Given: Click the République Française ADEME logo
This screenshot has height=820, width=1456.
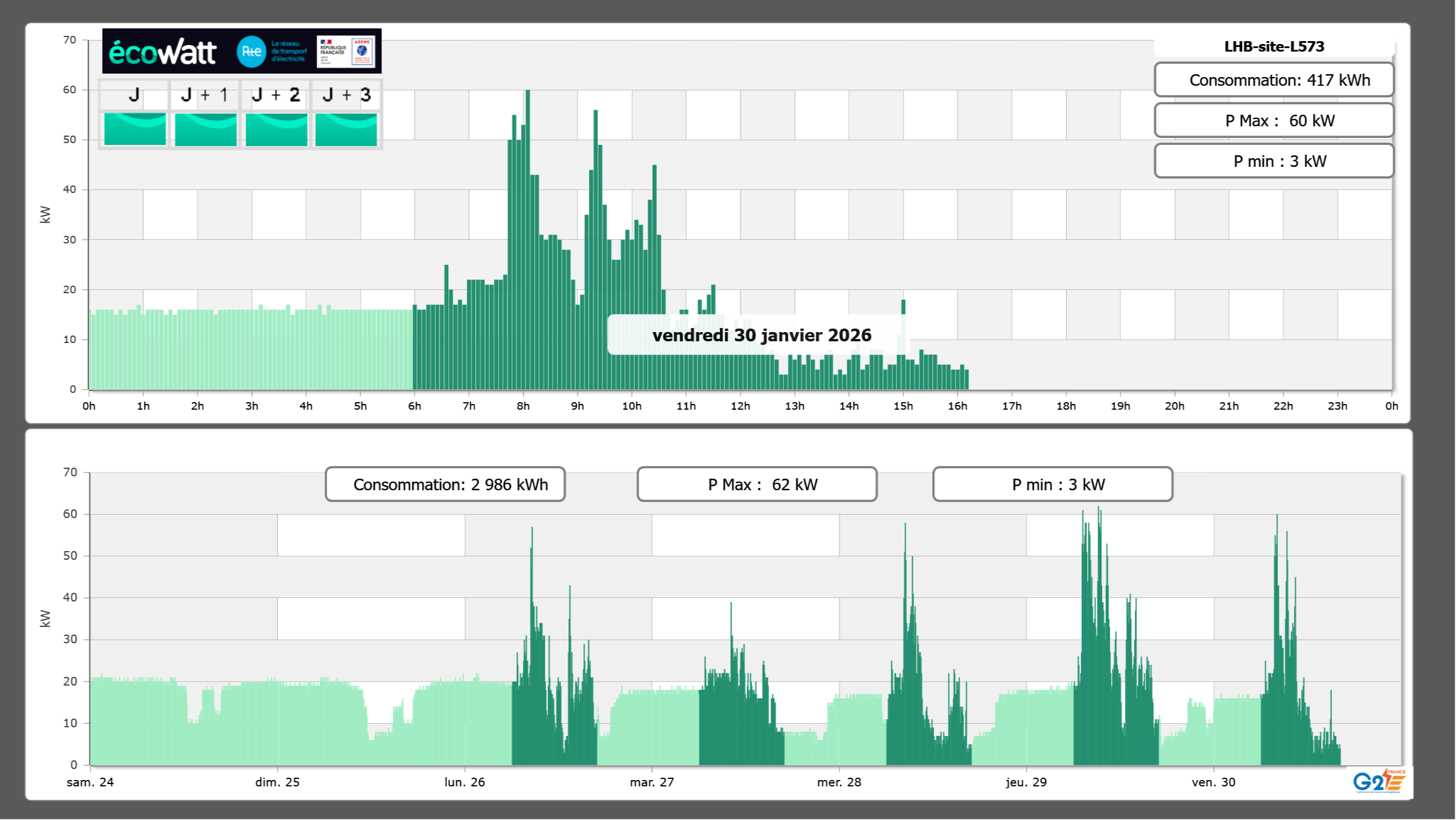Looking at the screenshot, I should click(x=346, y=52).
